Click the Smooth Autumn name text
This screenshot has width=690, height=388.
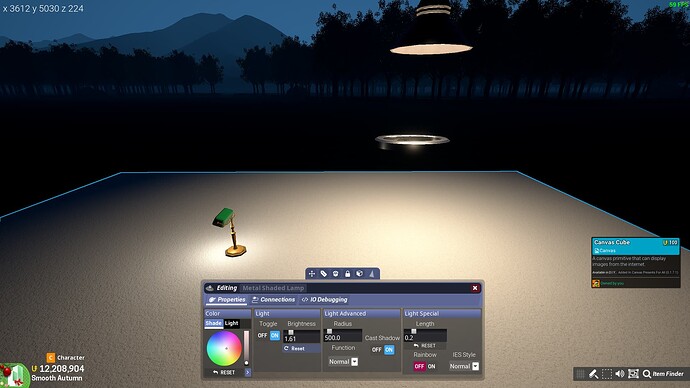pyautogui.click(x=57, y=378)
